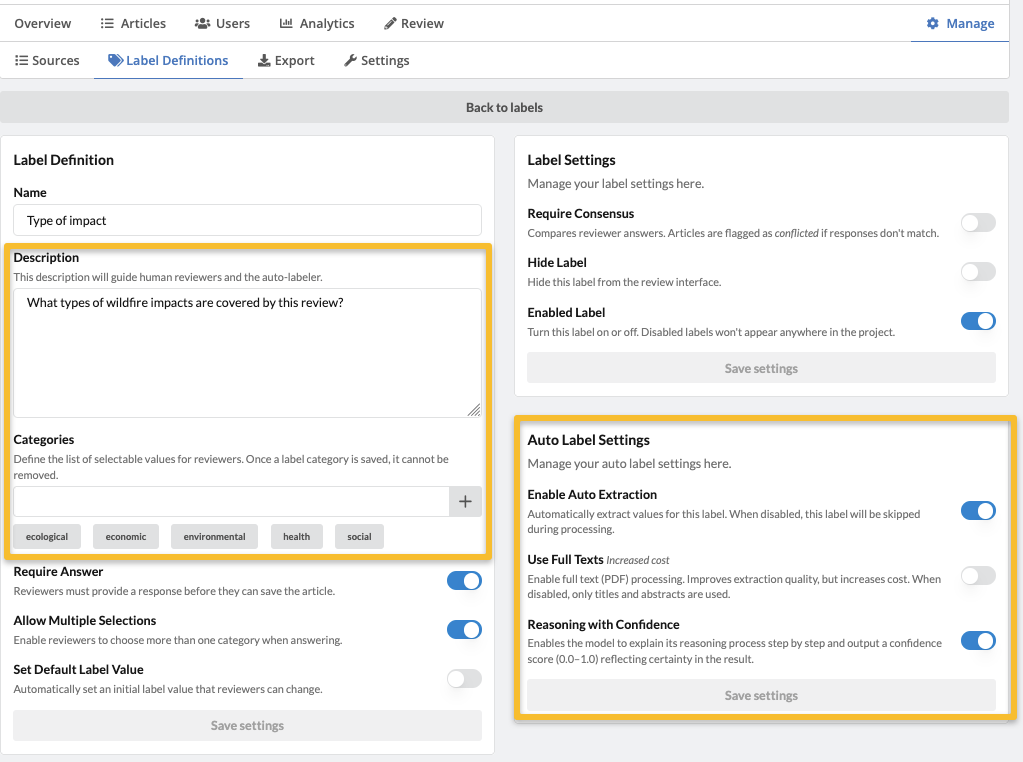This screenshot has height=762, width=1023.
Task: Click into the Description text area
Action: click(247, 353)
